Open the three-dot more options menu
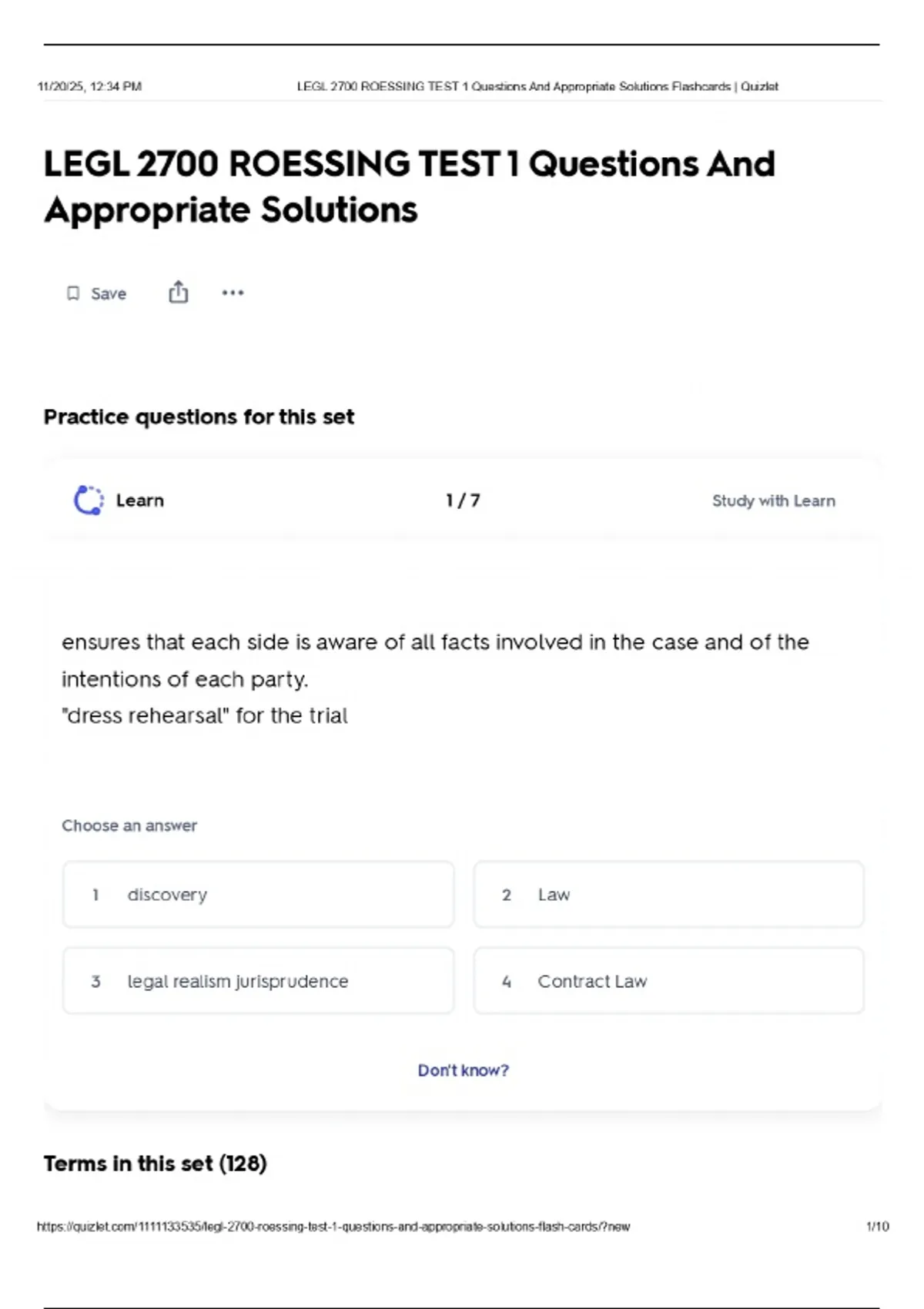 pos(233,293)
